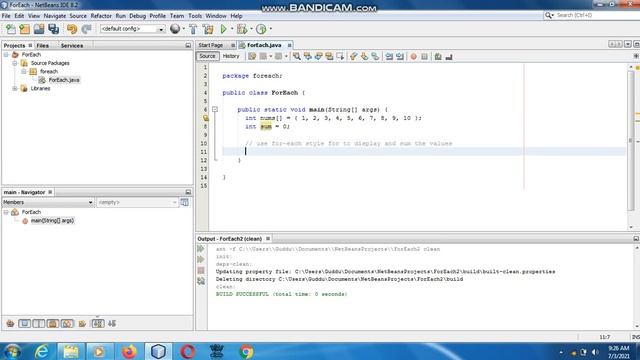Image resolution: width=640 pixels, height=360 pixels.
Task: Select ForEach.java in the Projects tree
Action: tap(64, 80)
